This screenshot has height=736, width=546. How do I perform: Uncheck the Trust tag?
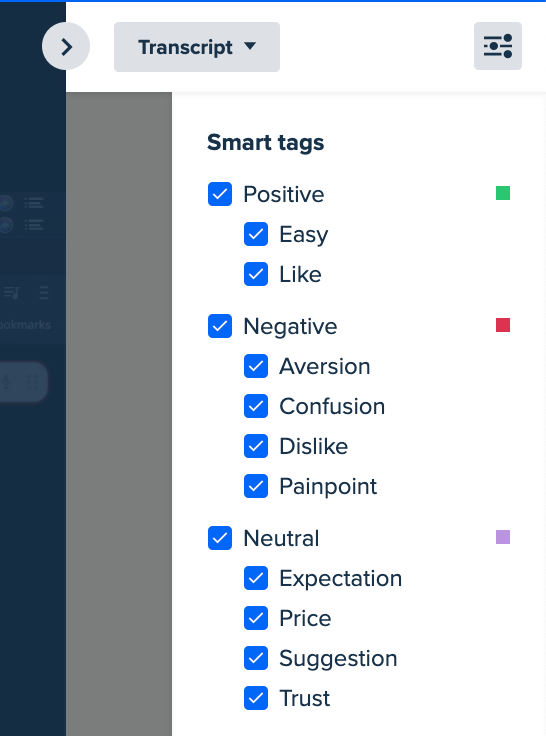[256, 698]
